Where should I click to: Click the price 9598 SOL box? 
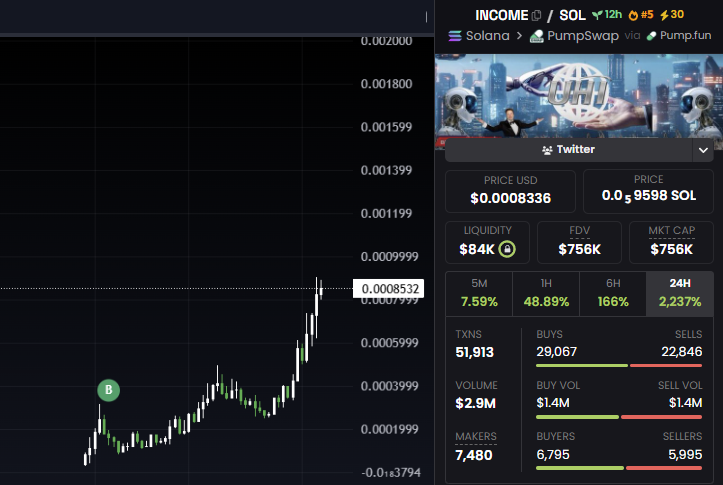[x=648, y=191]
